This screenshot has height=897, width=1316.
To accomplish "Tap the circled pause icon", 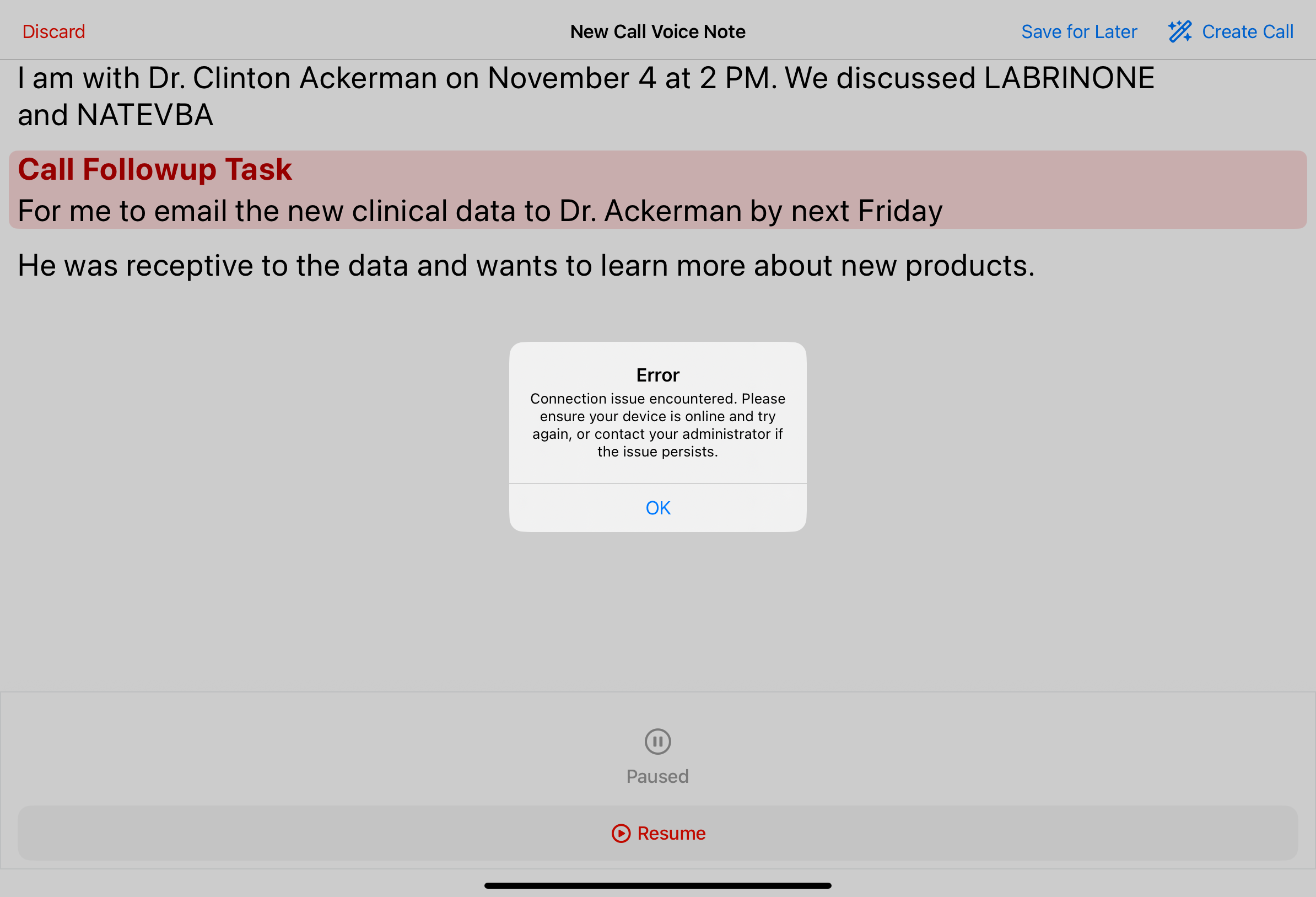I will [x=657, y=741].
